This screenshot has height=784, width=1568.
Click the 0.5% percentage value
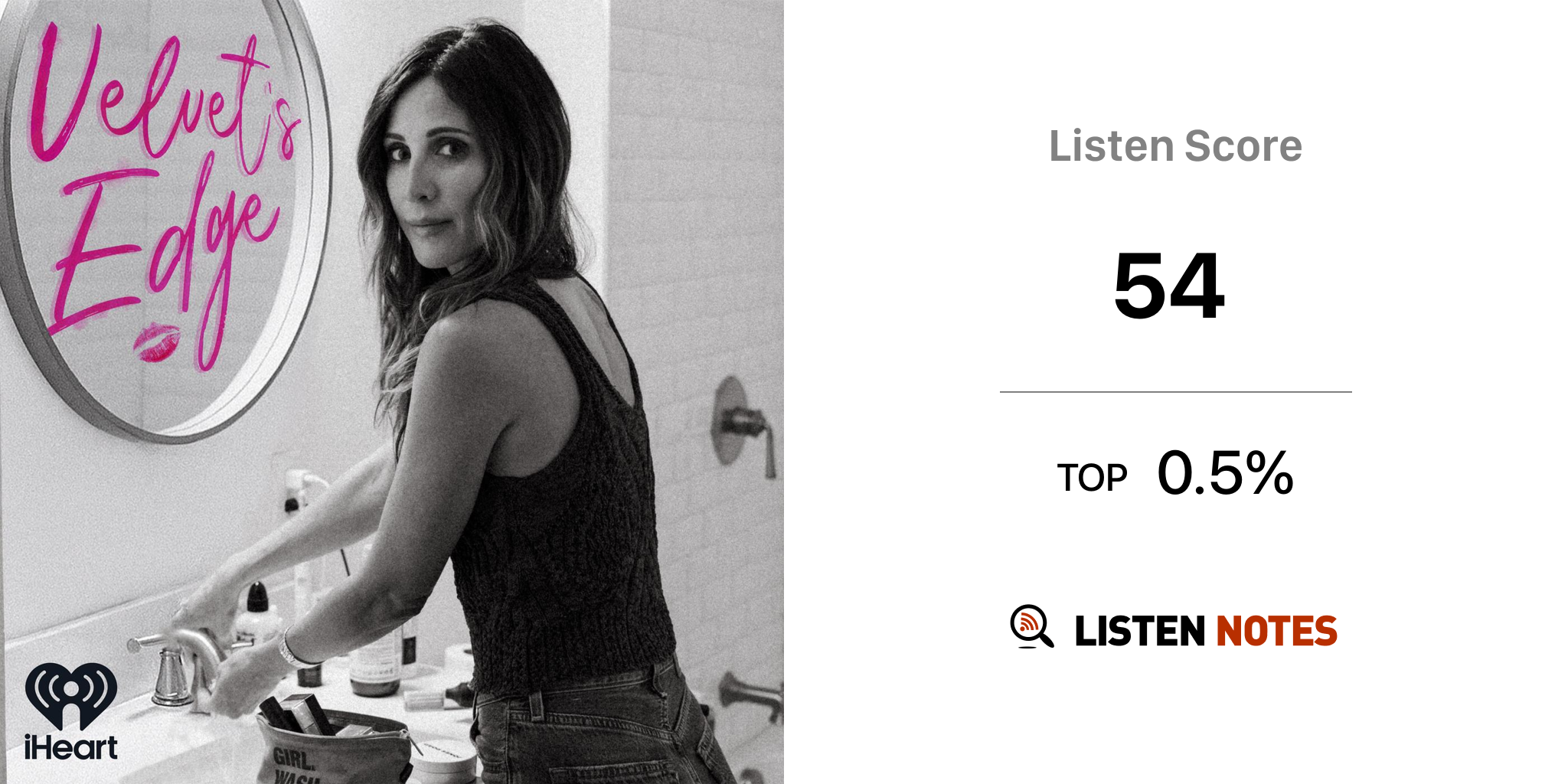1225,473
